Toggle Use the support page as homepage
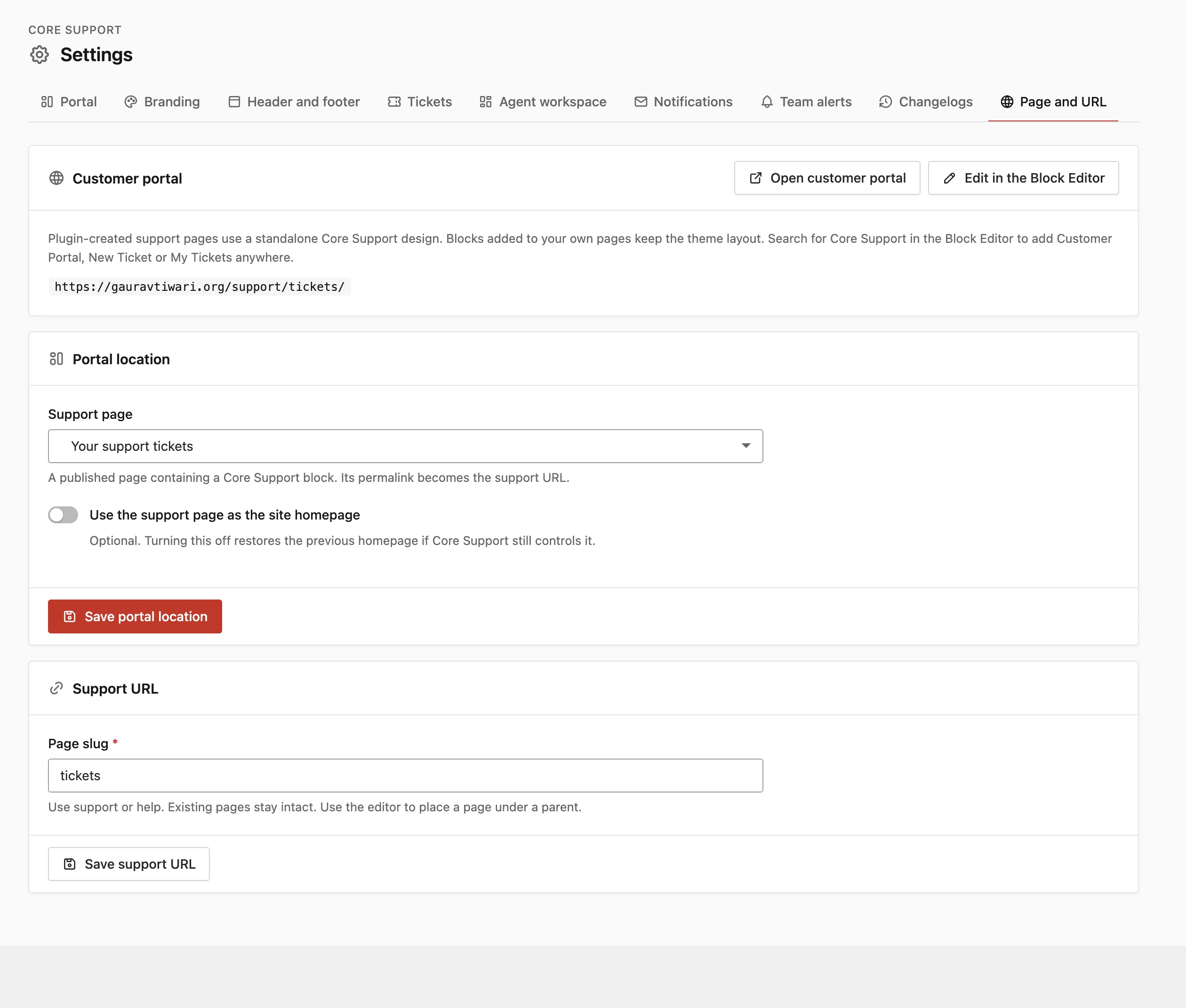 pos(63,515)
